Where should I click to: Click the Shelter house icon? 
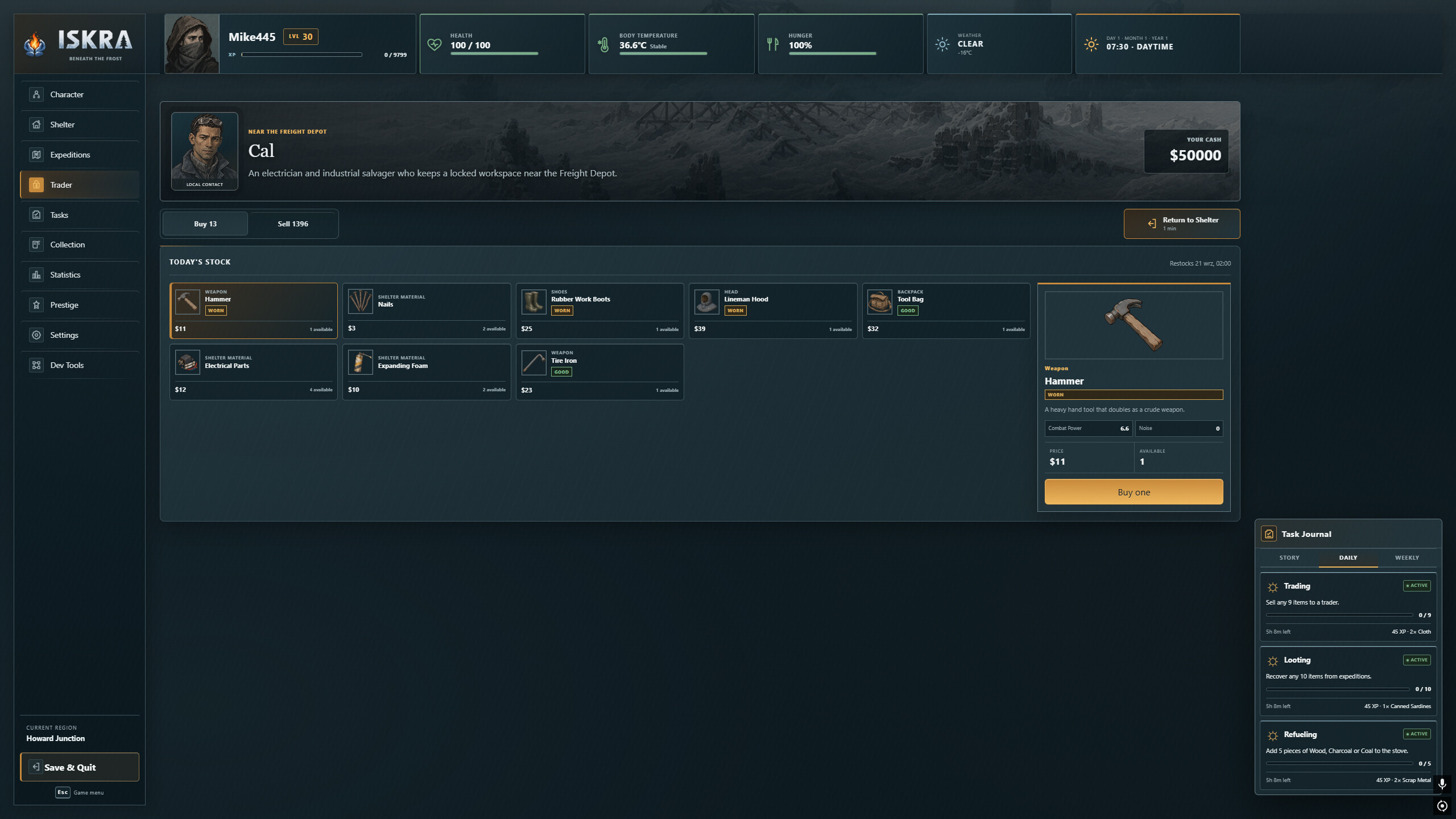coord(36,125)
